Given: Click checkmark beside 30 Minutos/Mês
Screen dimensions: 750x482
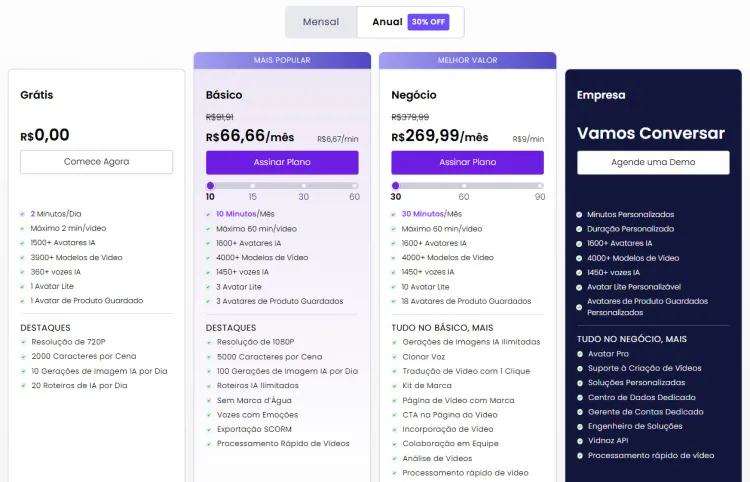Looking at the screenshot, I should (x=394, y=214).
